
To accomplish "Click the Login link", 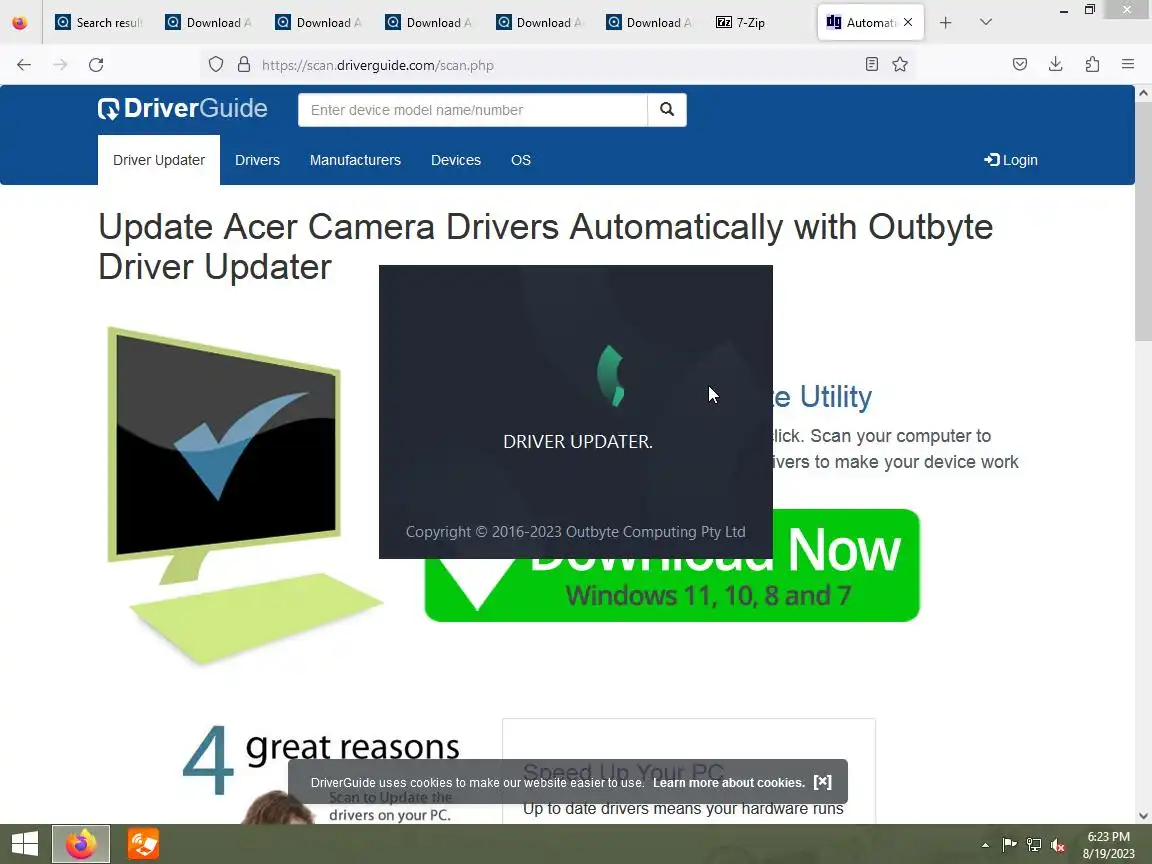I will click(x=1011, y=160).
